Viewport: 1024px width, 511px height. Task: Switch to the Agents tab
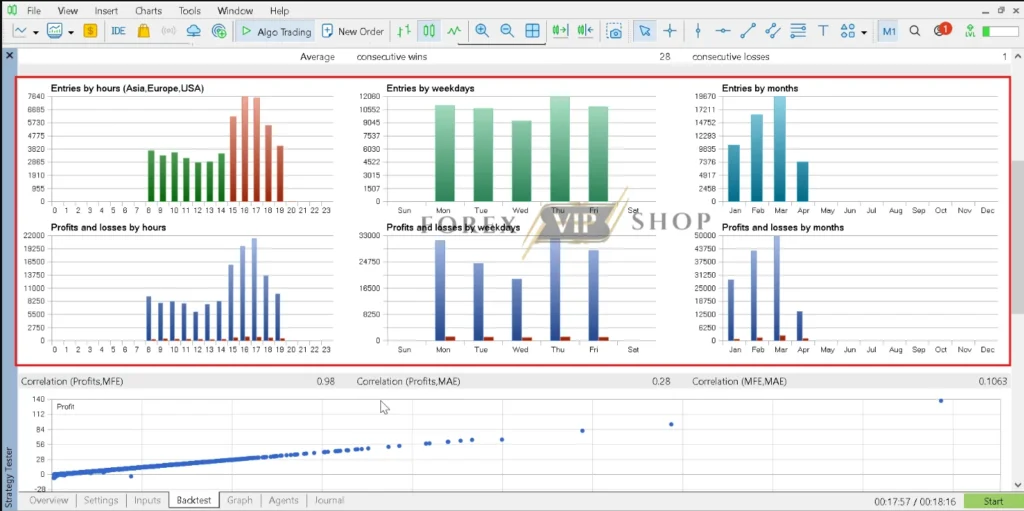click(283, 500)
